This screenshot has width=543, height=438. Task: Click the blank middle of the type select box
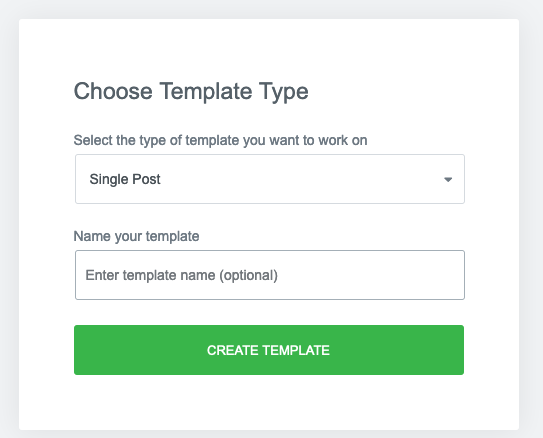298,179
